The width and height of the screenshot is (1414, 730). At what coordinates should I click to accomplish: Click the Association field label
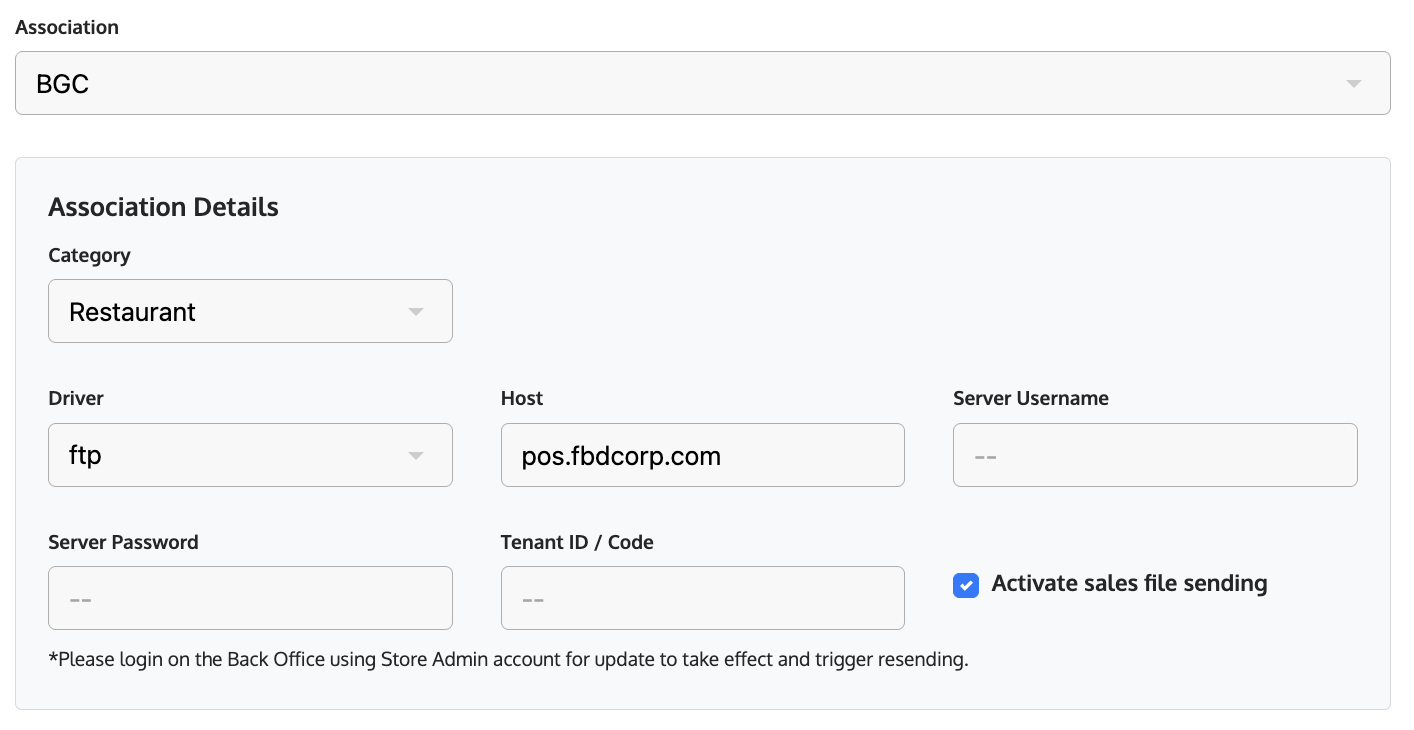point(67,27)
